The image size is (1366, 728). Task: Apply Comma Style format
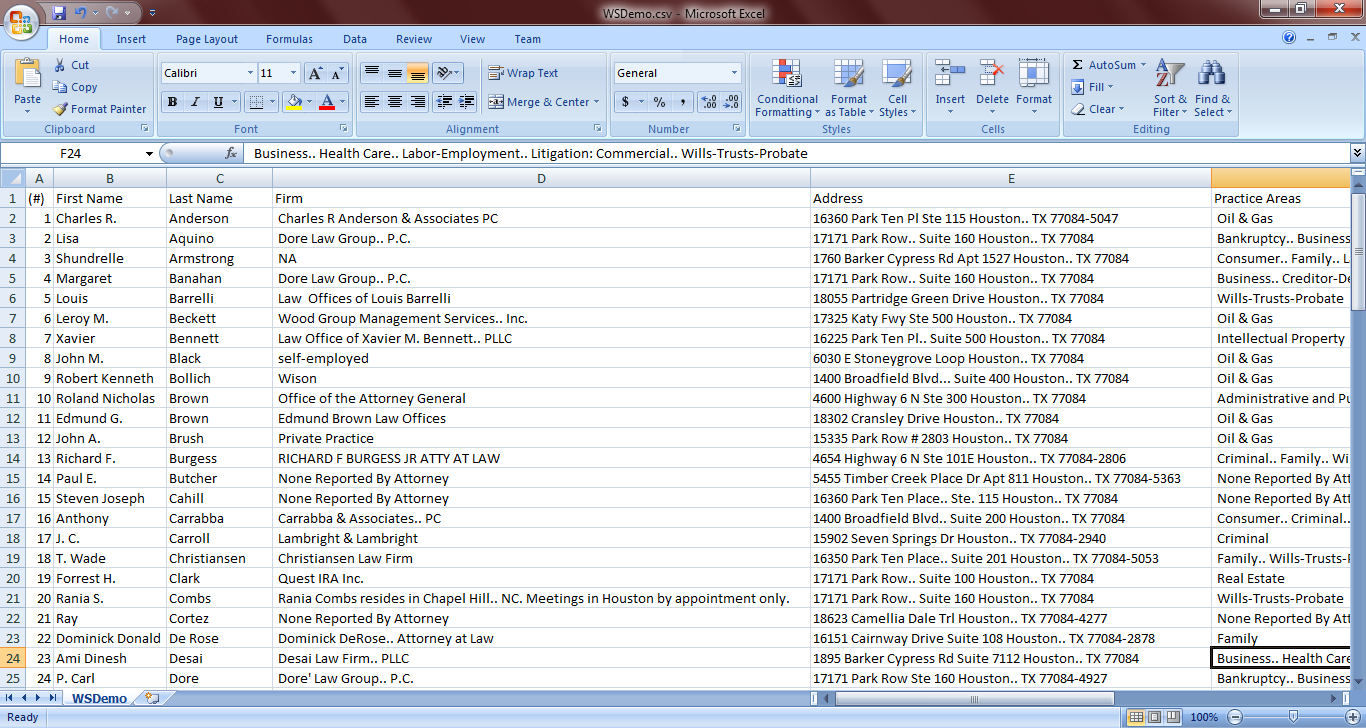682,102
